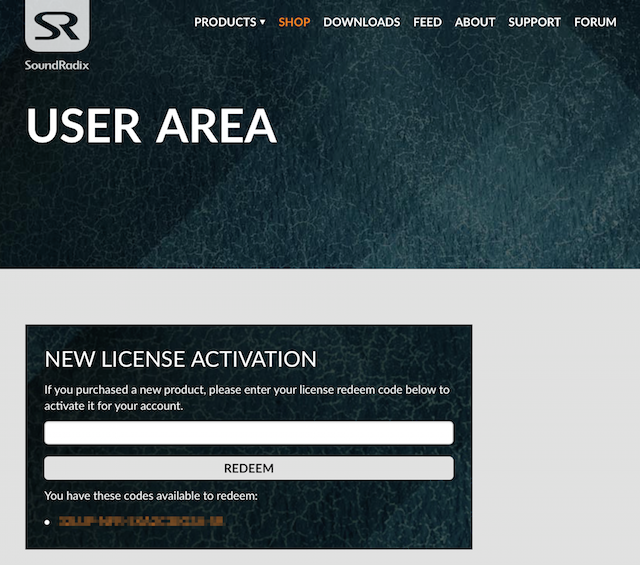Click the SoundRadix SR logo

pyautogui.click(x=57, y=25)
